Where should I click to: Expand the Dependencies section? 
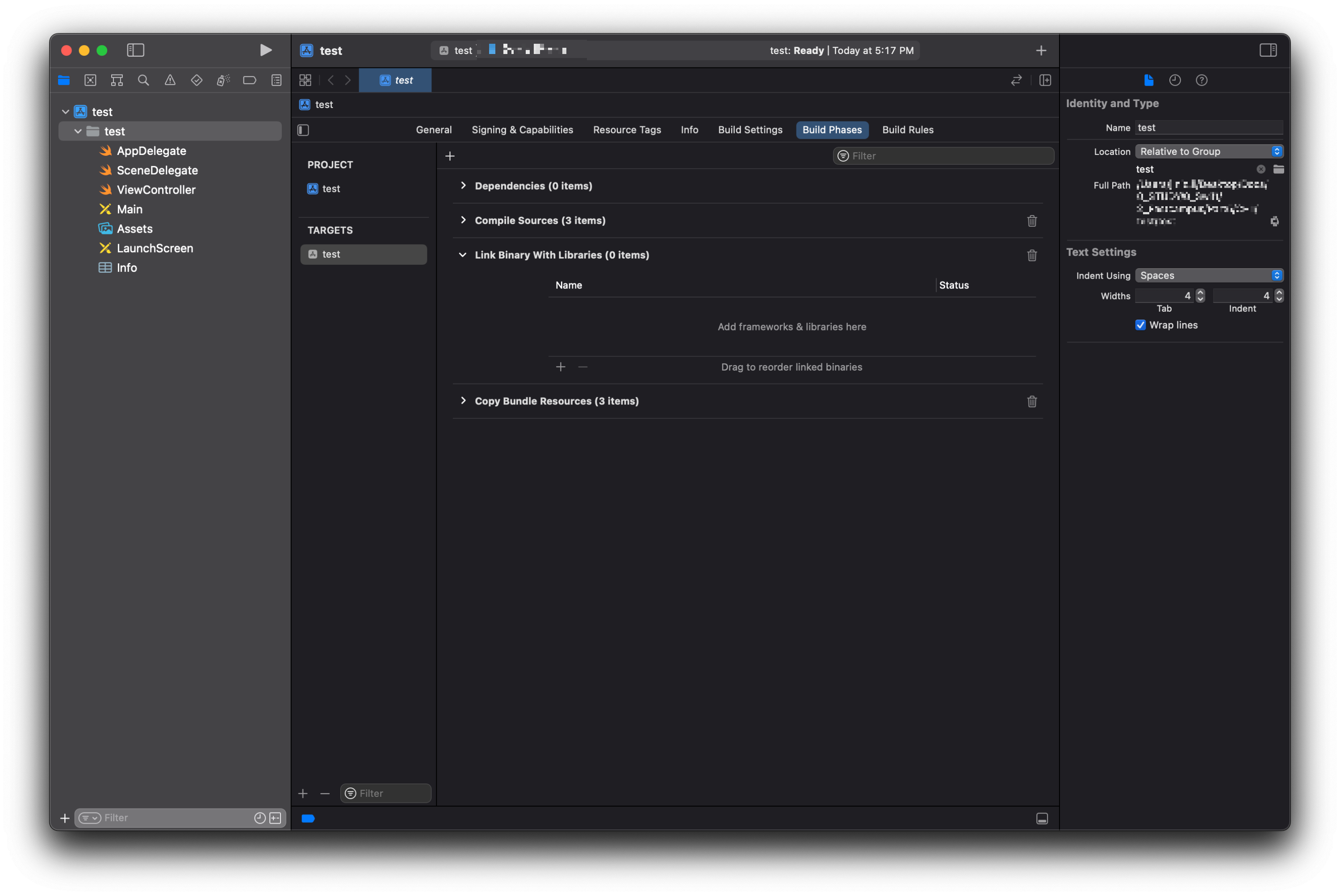click(463, 186)
